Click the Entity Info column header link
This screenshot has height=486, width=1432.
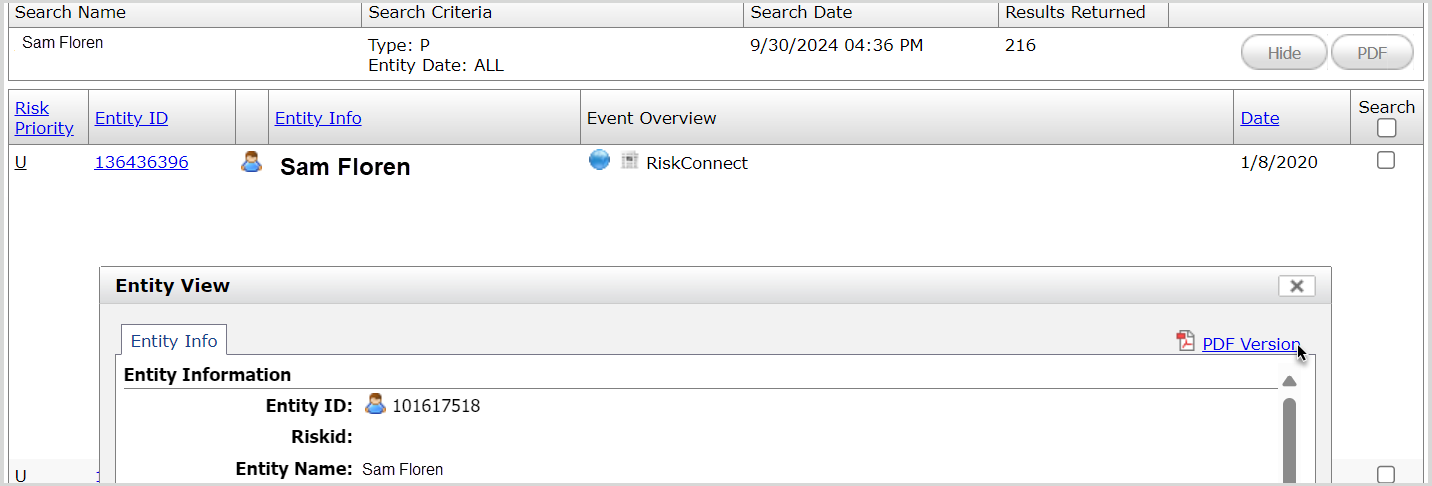[x=318, y=118]
